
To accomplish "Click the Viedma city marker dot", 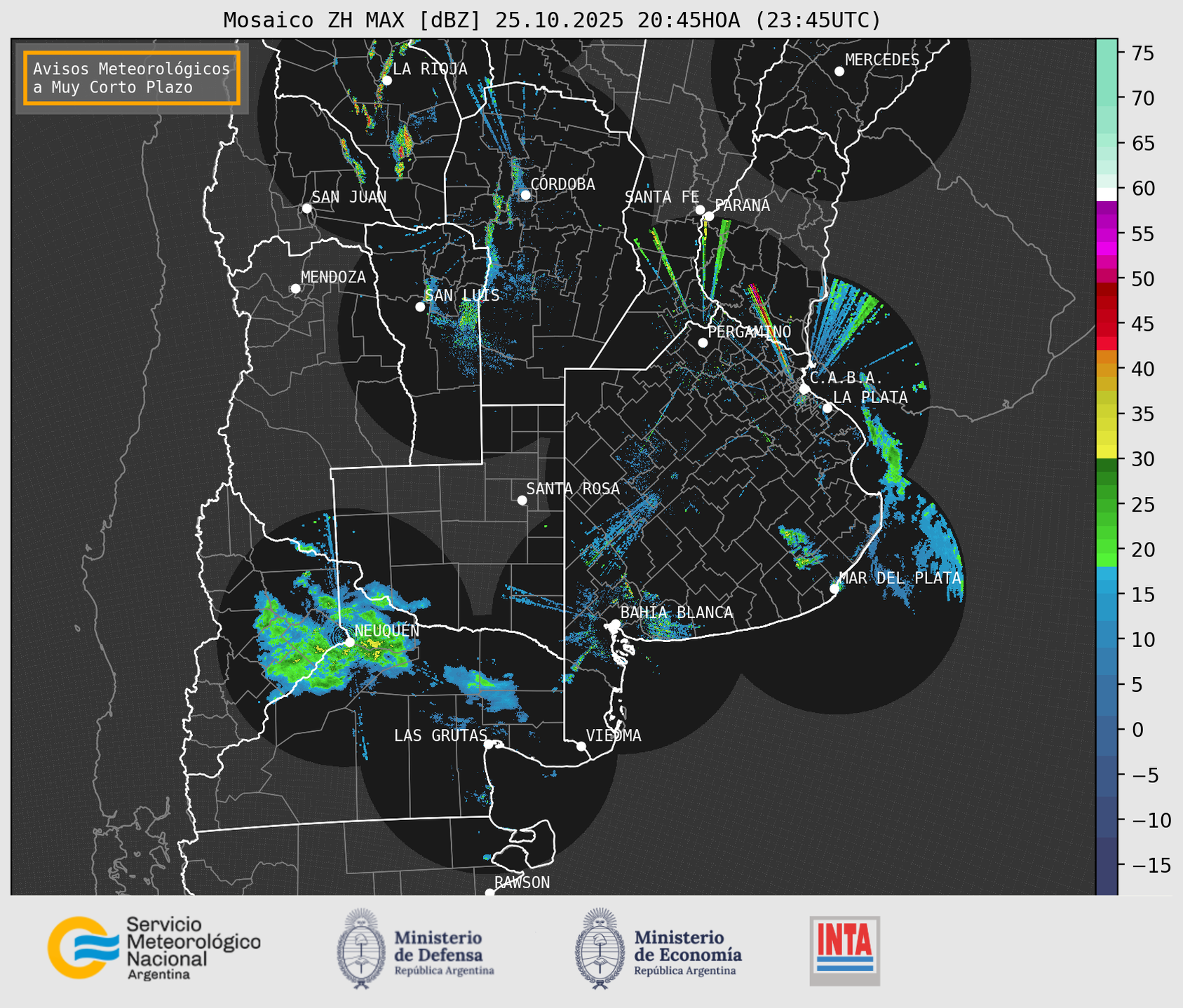I will (581, 746).
